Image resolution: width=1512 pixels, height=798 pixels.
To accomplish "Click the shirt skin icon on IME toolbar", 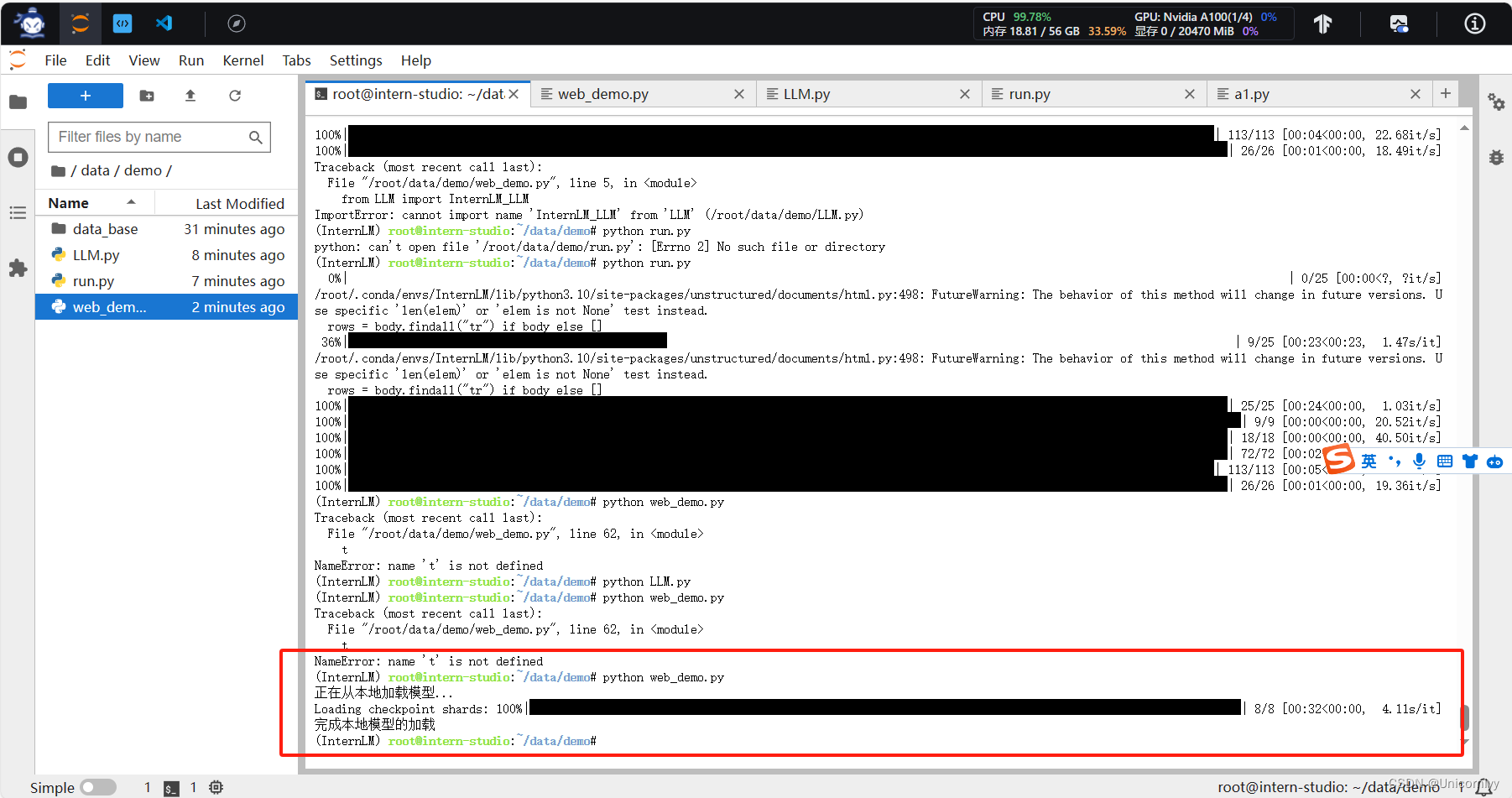I will 1469,461.
